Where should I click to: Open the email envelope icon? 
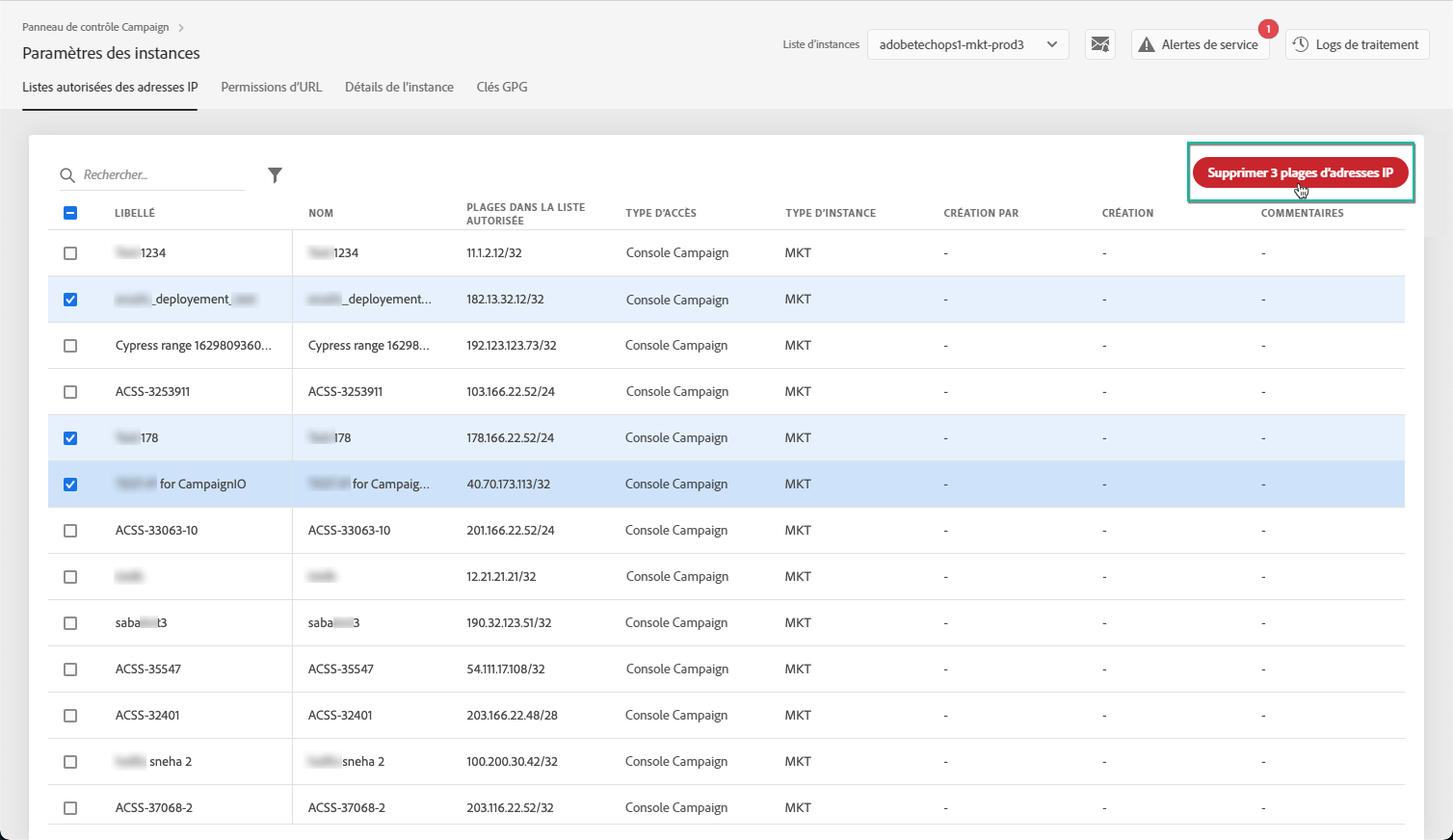(x=1099, y=44)
